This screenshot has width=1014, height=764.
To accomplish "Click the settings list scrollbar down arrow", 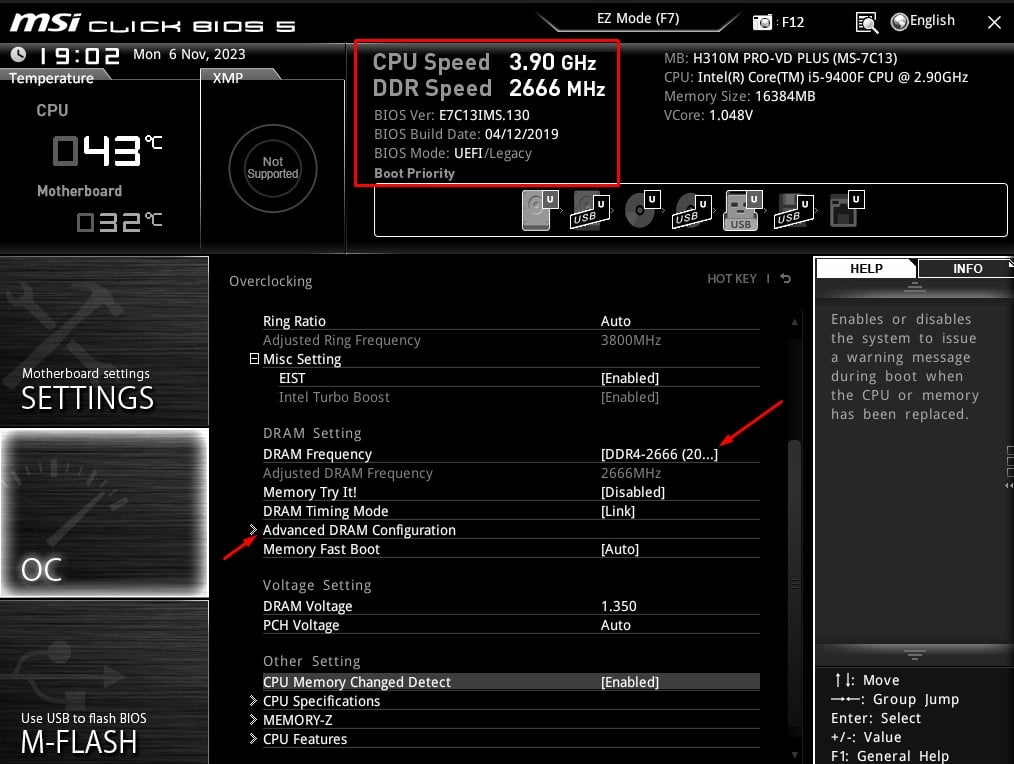I will point(795,754).
